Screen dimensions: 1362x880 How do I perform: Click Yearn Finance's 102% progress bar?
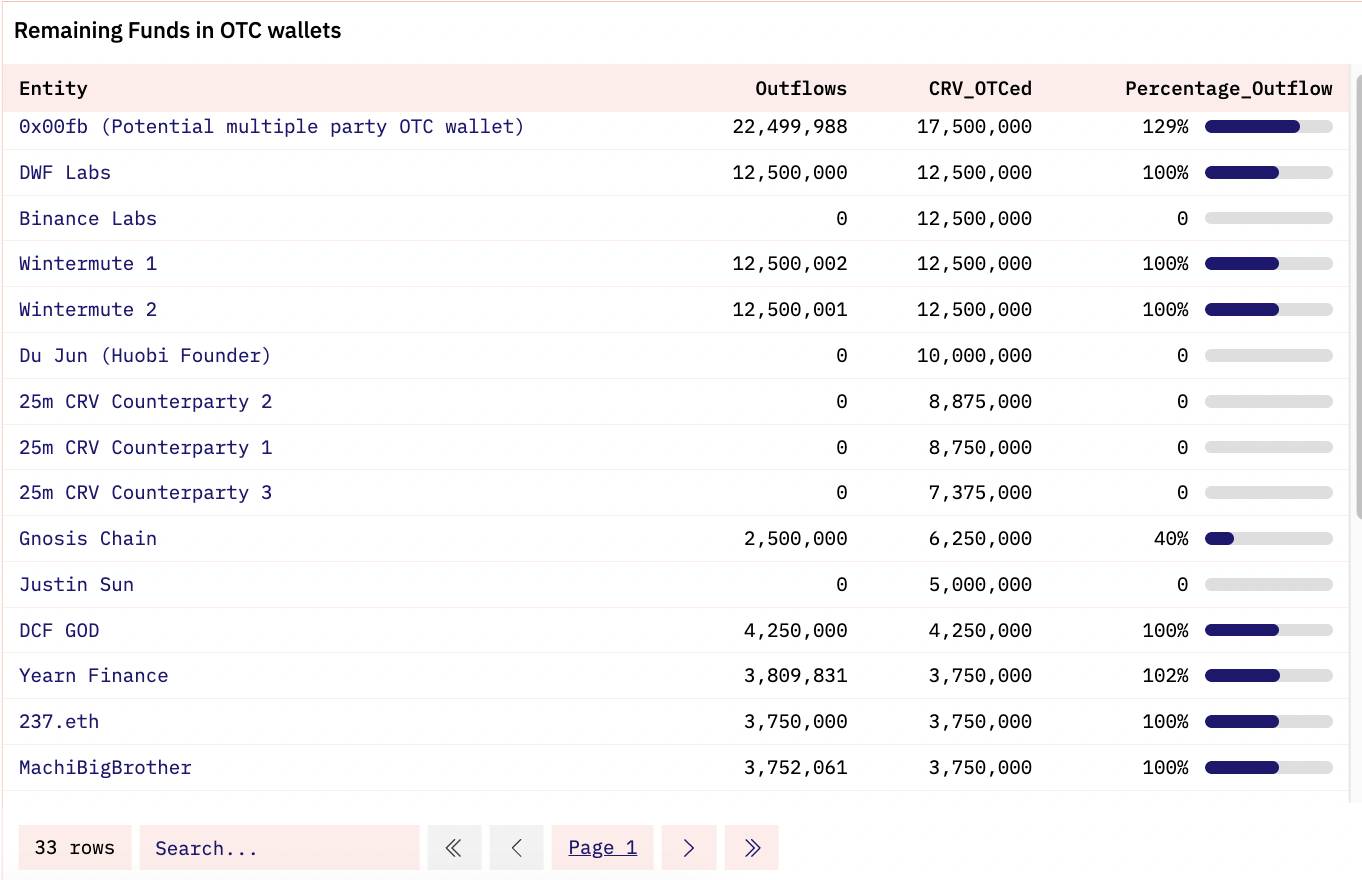coord(1269,676)
